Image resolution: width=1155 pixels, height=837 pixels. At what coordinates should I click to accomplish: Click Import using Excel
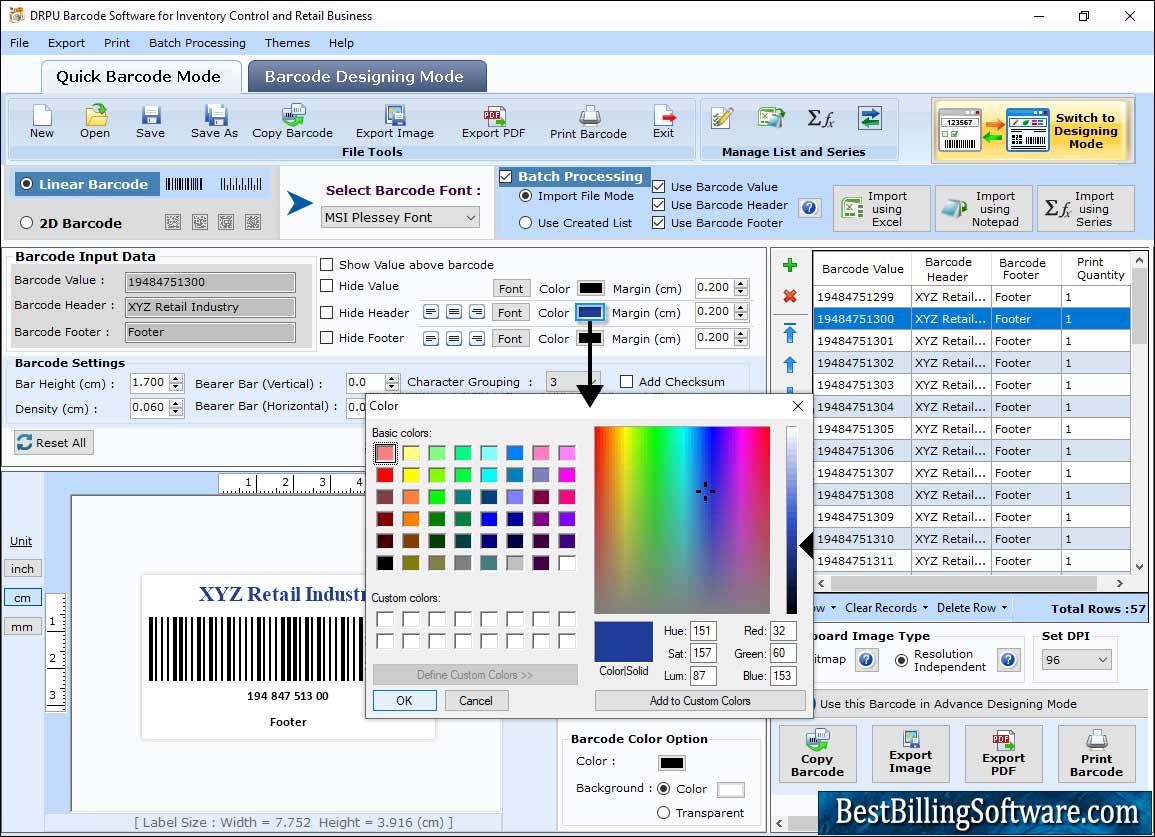[882, 209]
